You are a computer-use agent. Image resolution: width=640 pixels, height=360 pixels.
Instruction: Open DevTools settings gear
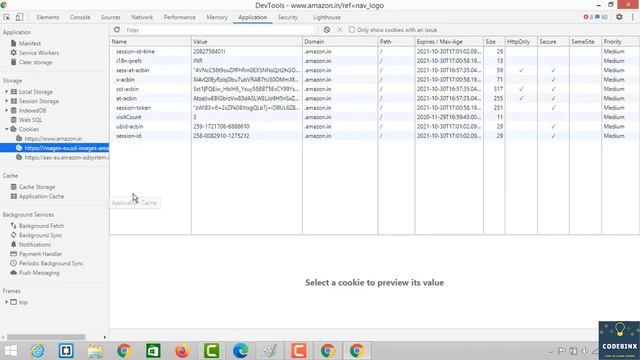click(619, 17)
